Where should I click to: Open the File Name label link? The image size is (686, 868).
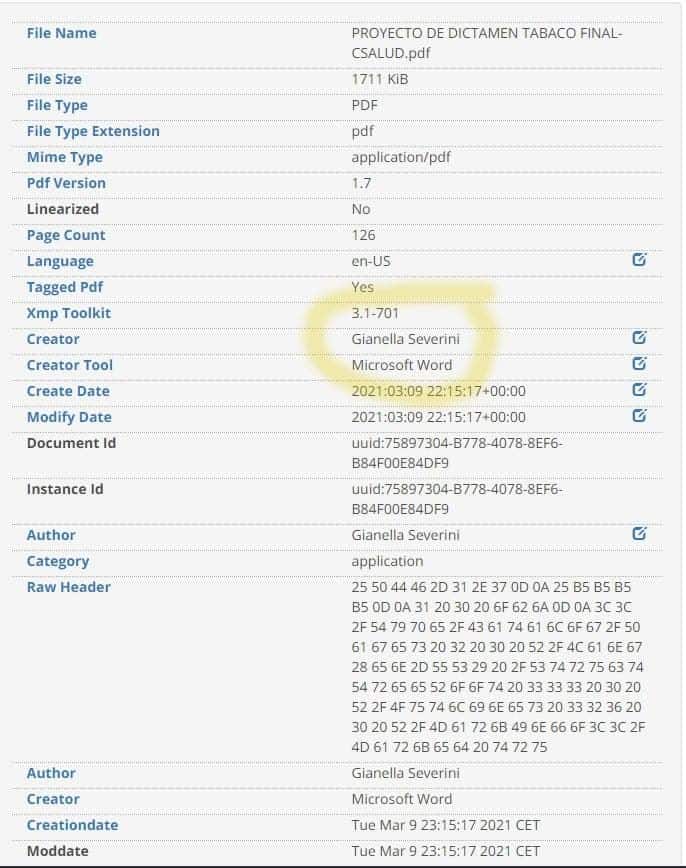[x=61, y=33]
